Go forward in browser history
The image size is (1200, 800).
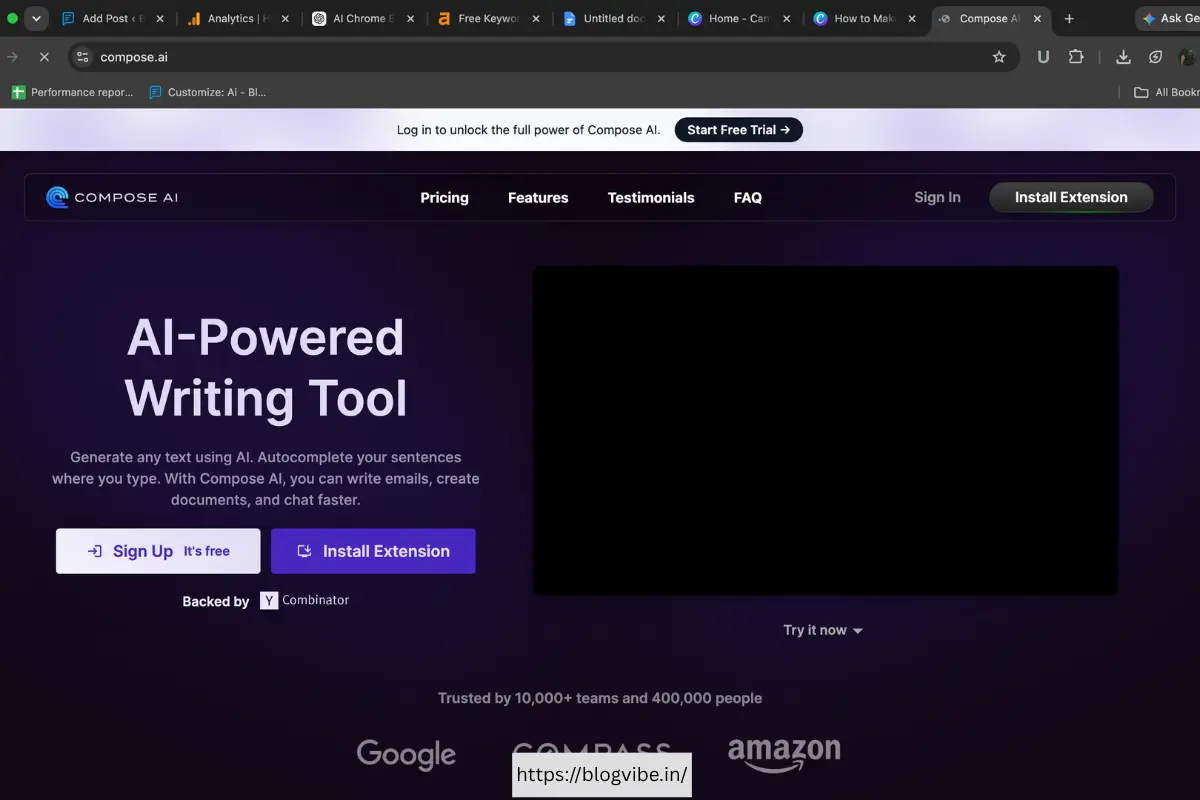point(13,57)
